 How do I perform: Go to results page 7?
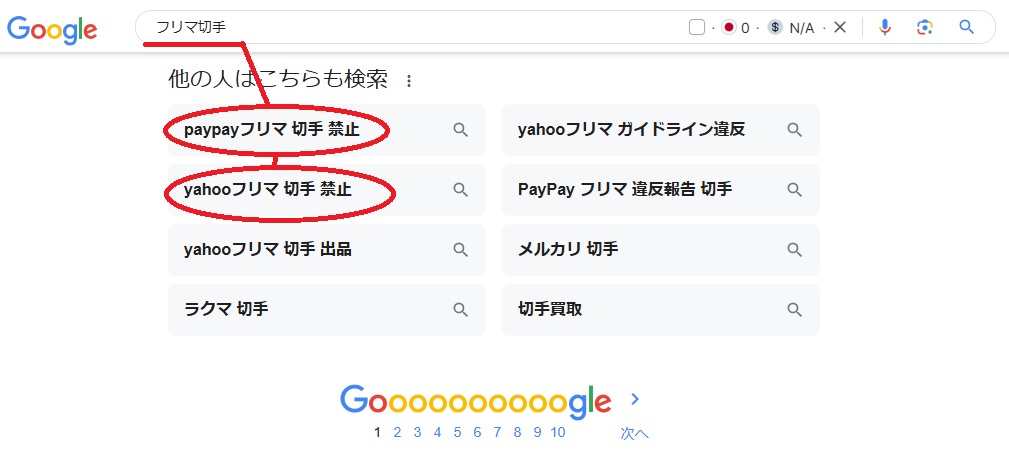click(497, 432)
